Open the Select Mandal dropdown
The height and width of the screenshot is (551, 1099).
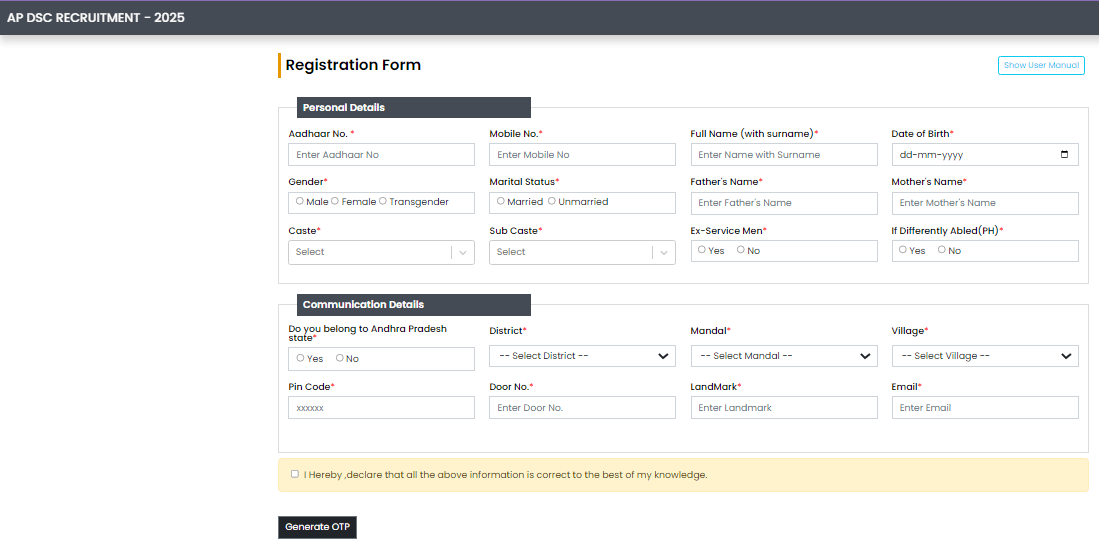tap(783, 356)
